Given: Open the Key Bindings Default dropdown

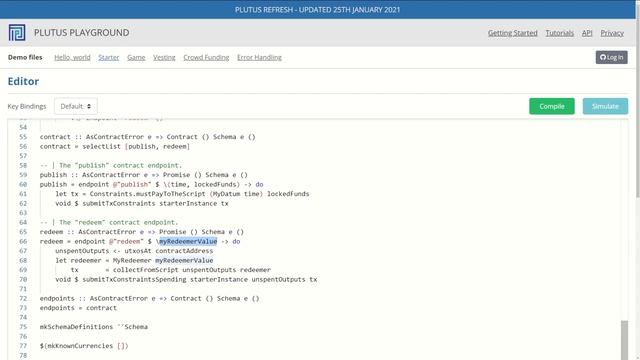Looking at the screenshot, I should point(76,106).
